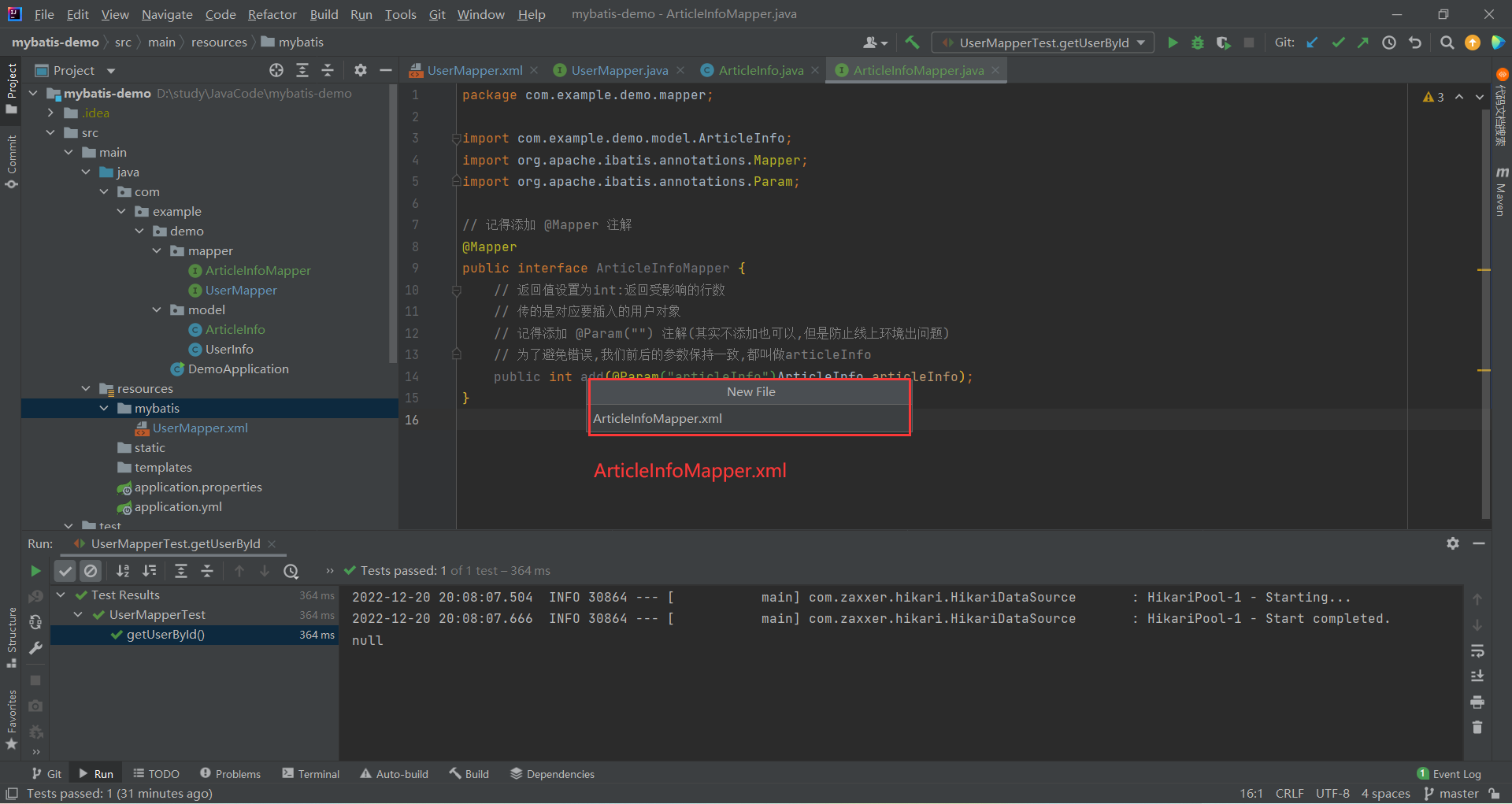Clear console output with trash icon
Image resolution: width=1512 pixels, height=804 pixels.
(x=1477, y=728)
